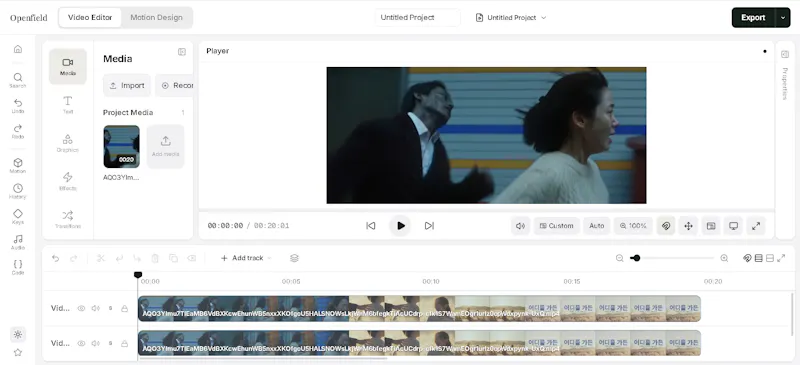Click the project name input field
This screenshot has height=365, width=800.
pos(417,17)
